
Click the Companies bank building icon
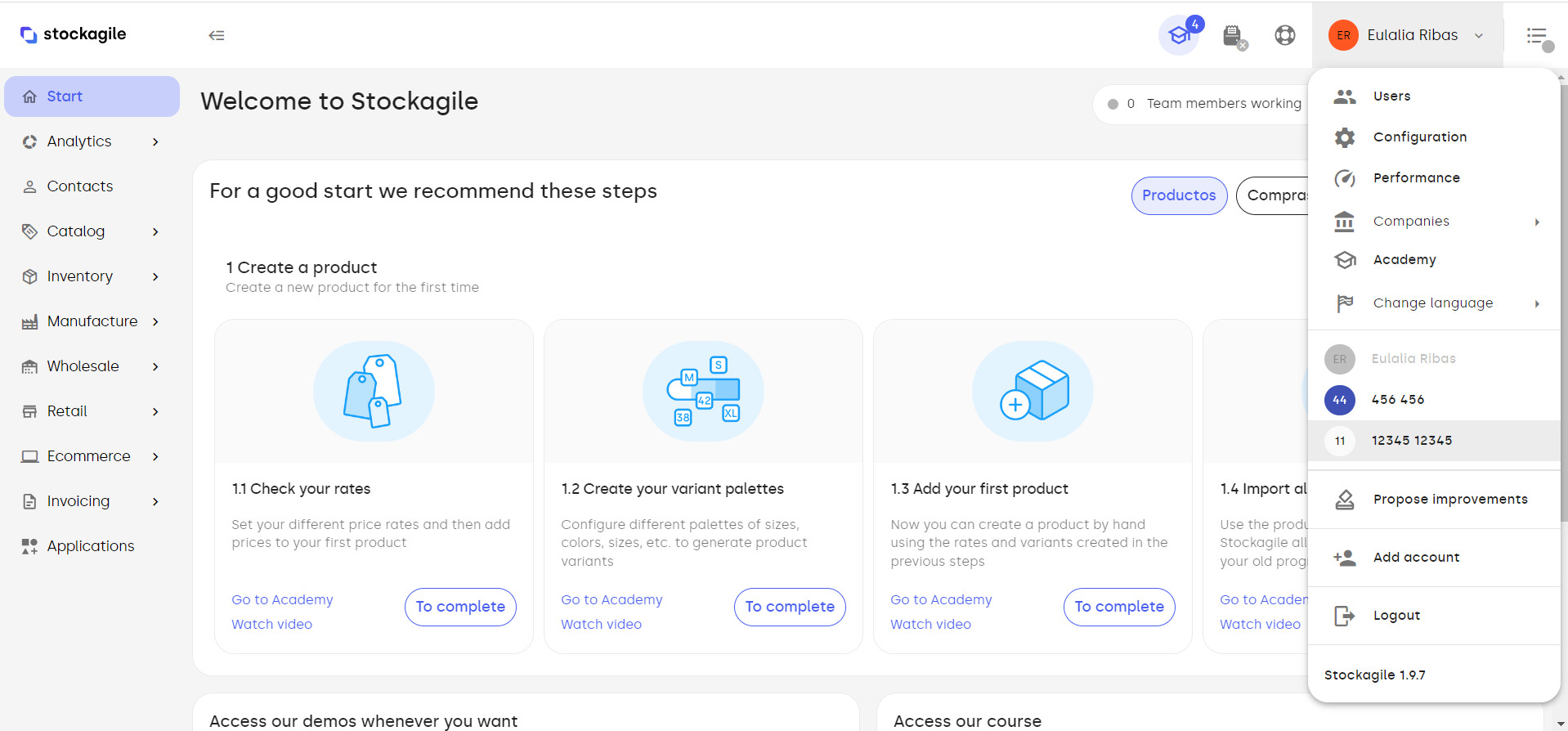(1345, 222)
